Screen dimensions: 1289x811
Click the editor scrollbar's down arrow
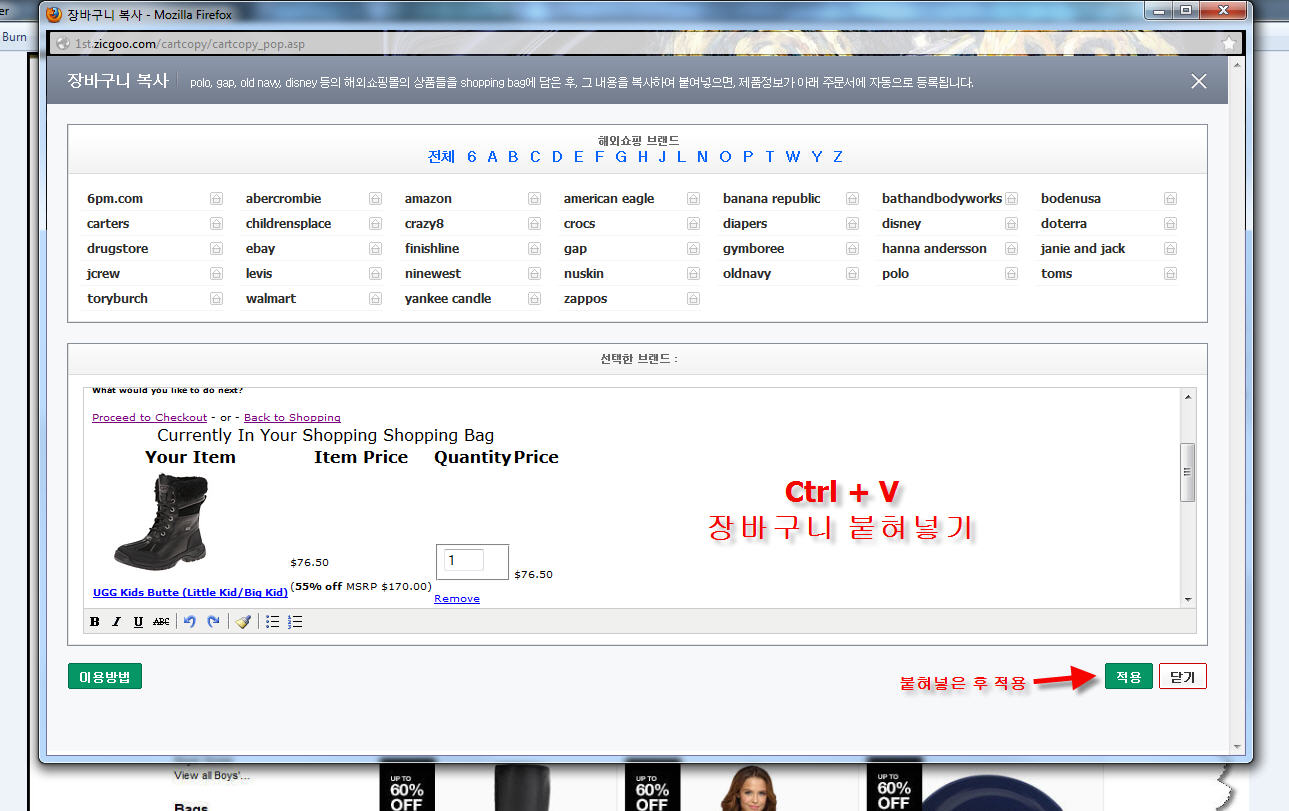point(1188,599)
